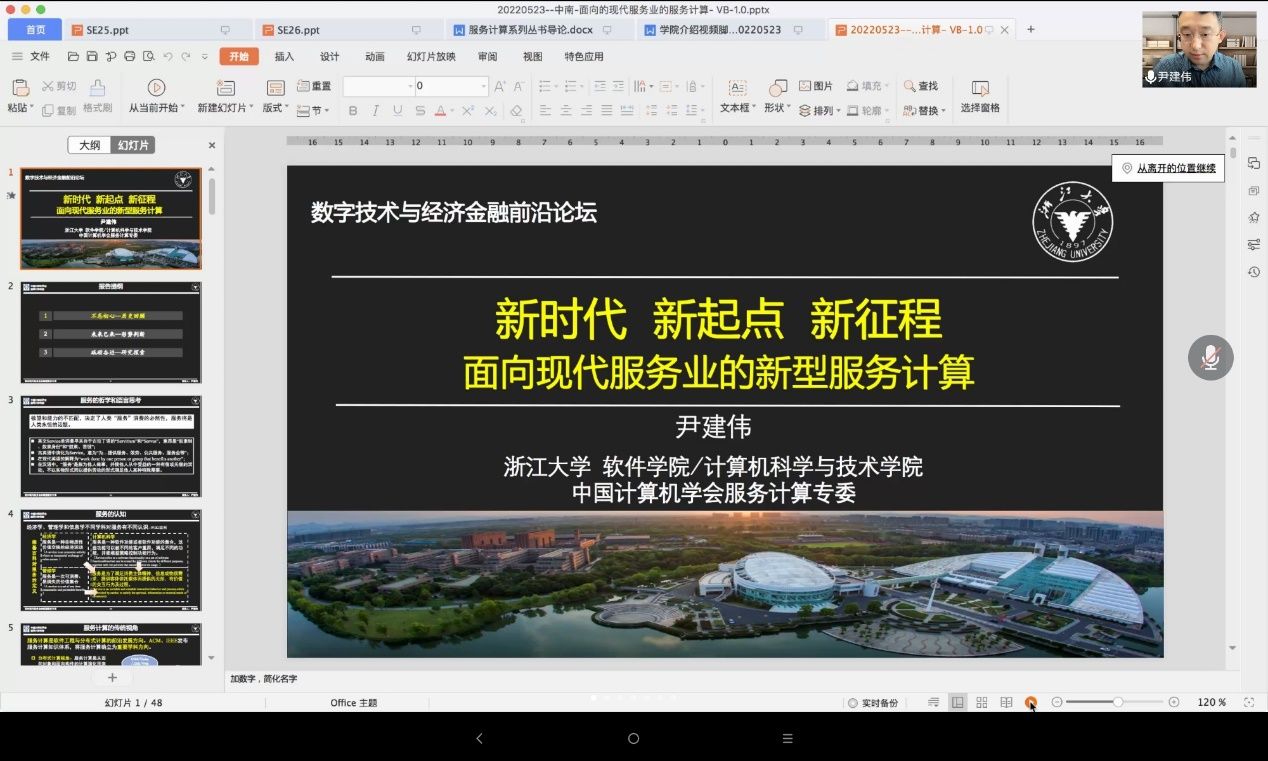Switch to slide sorter grid view icon
1268x761 pixels.
[982, 703]
